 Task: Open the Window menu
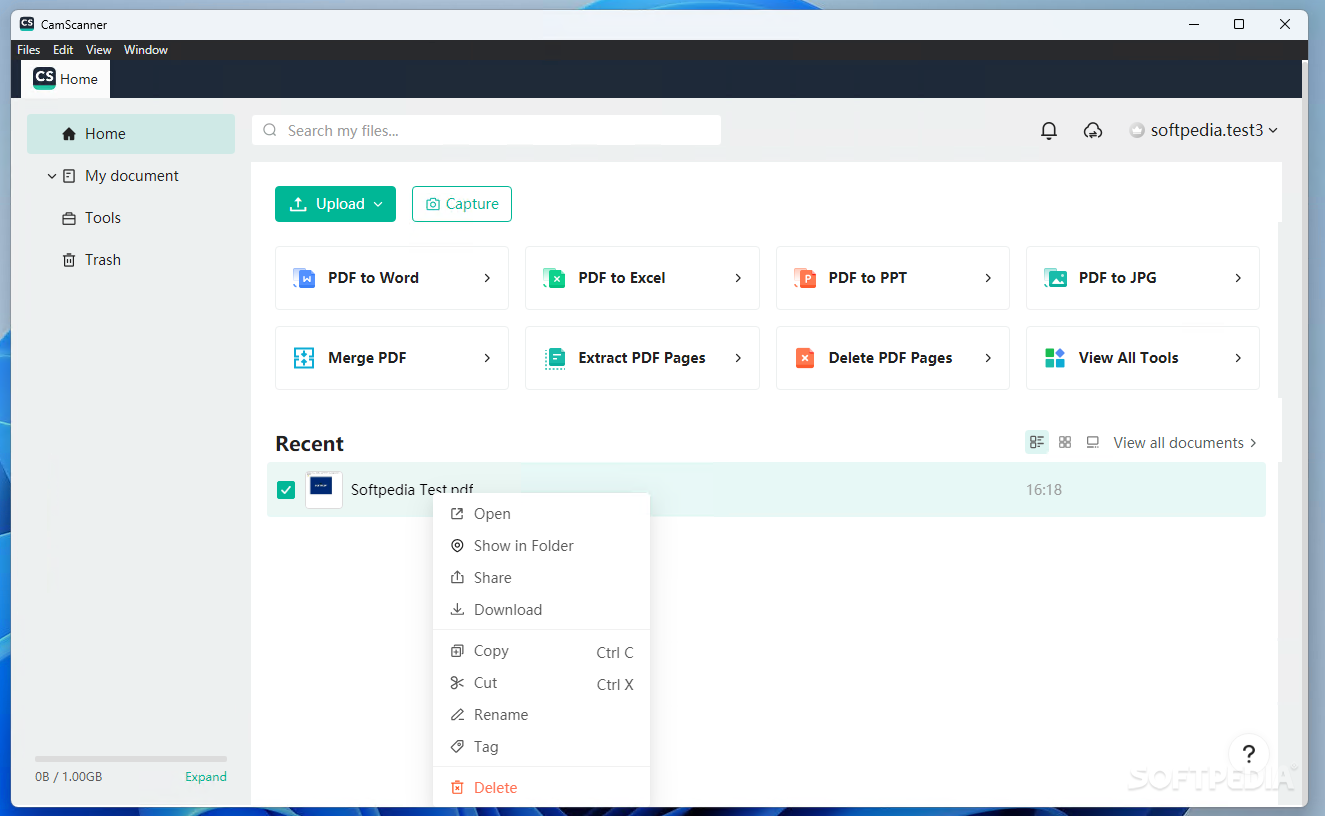click(x=146, y=50)
